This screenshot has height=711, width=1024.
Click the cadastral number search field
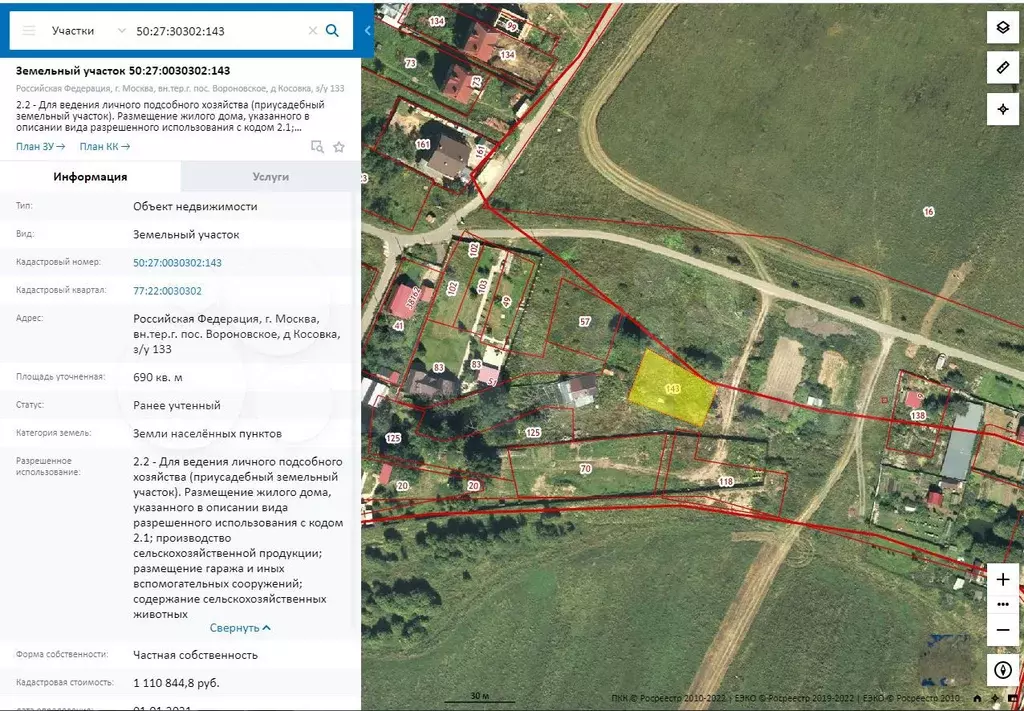pyautogui.click(x=219, y=31)
